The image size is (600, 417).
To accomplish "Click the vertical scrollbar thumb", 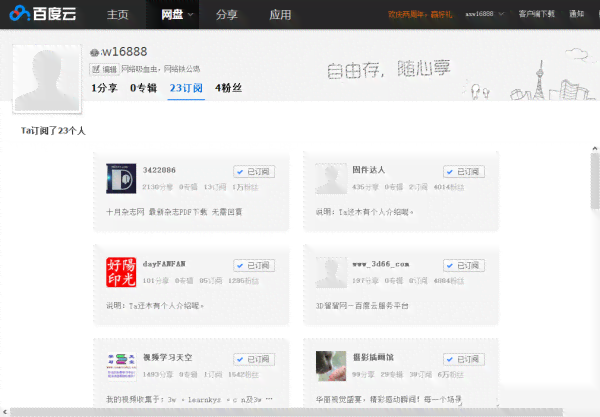I will pyautogui.click(x=595, y=181).
